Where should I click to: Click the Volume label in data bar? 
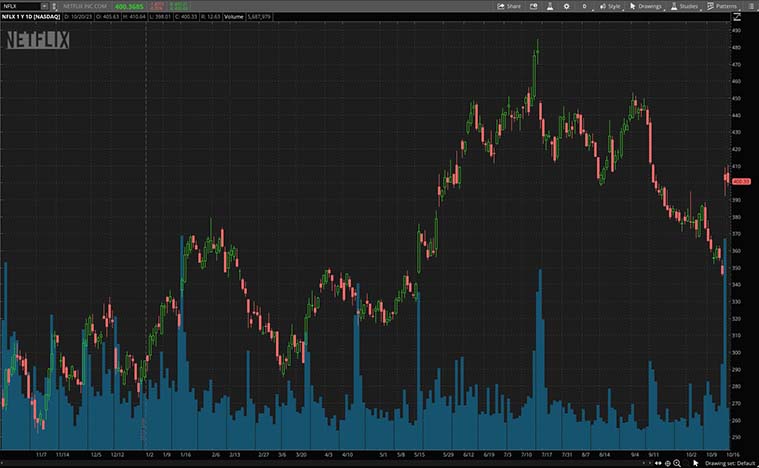pyautogui.click(x=231, y=17)
